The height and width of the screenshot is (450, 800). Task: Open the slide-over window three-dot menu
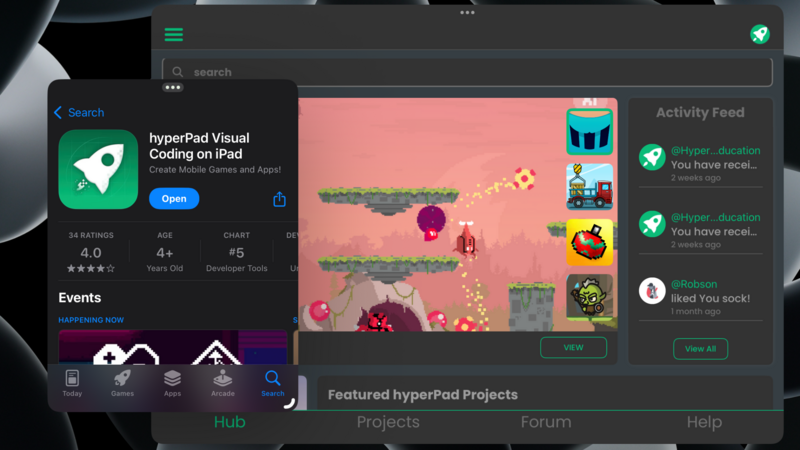pos(172,87)
